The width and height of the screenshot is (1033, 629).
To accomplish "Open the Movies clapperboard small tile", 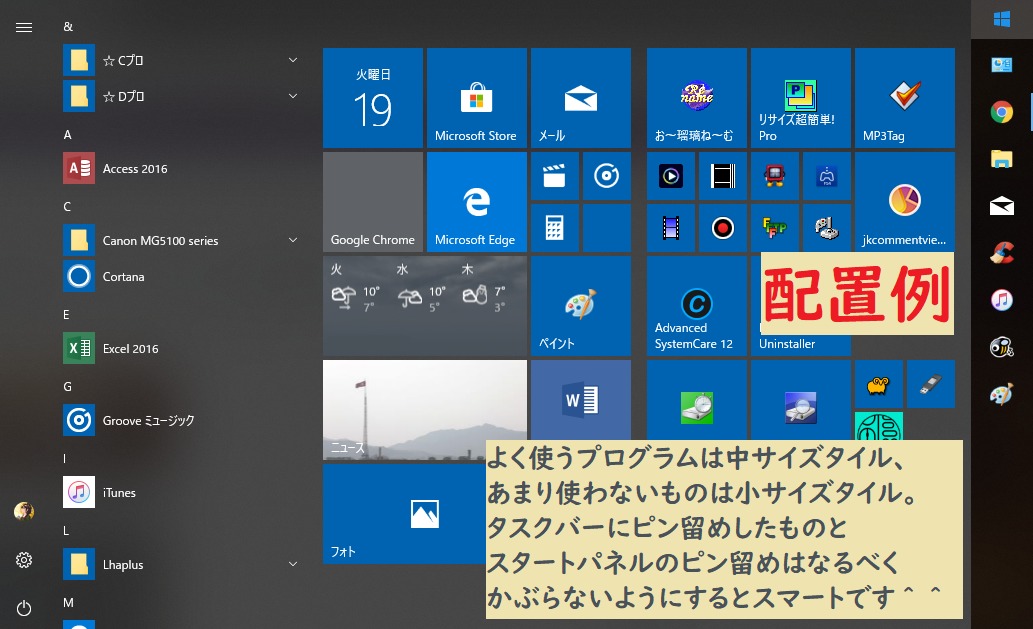I will [555, 176].
